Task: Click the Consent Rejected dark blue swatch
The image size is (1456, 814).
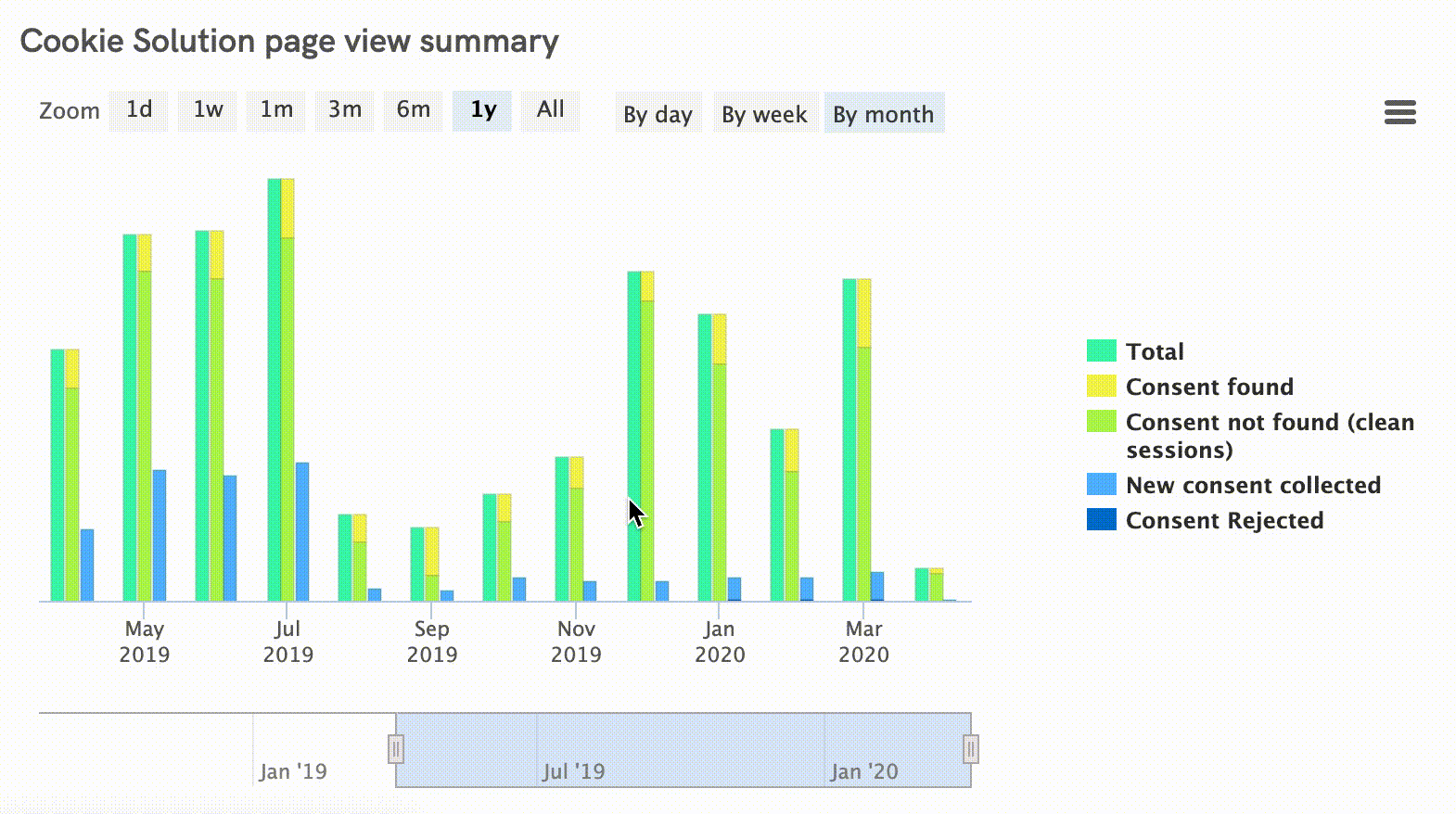Action: 1101,519
